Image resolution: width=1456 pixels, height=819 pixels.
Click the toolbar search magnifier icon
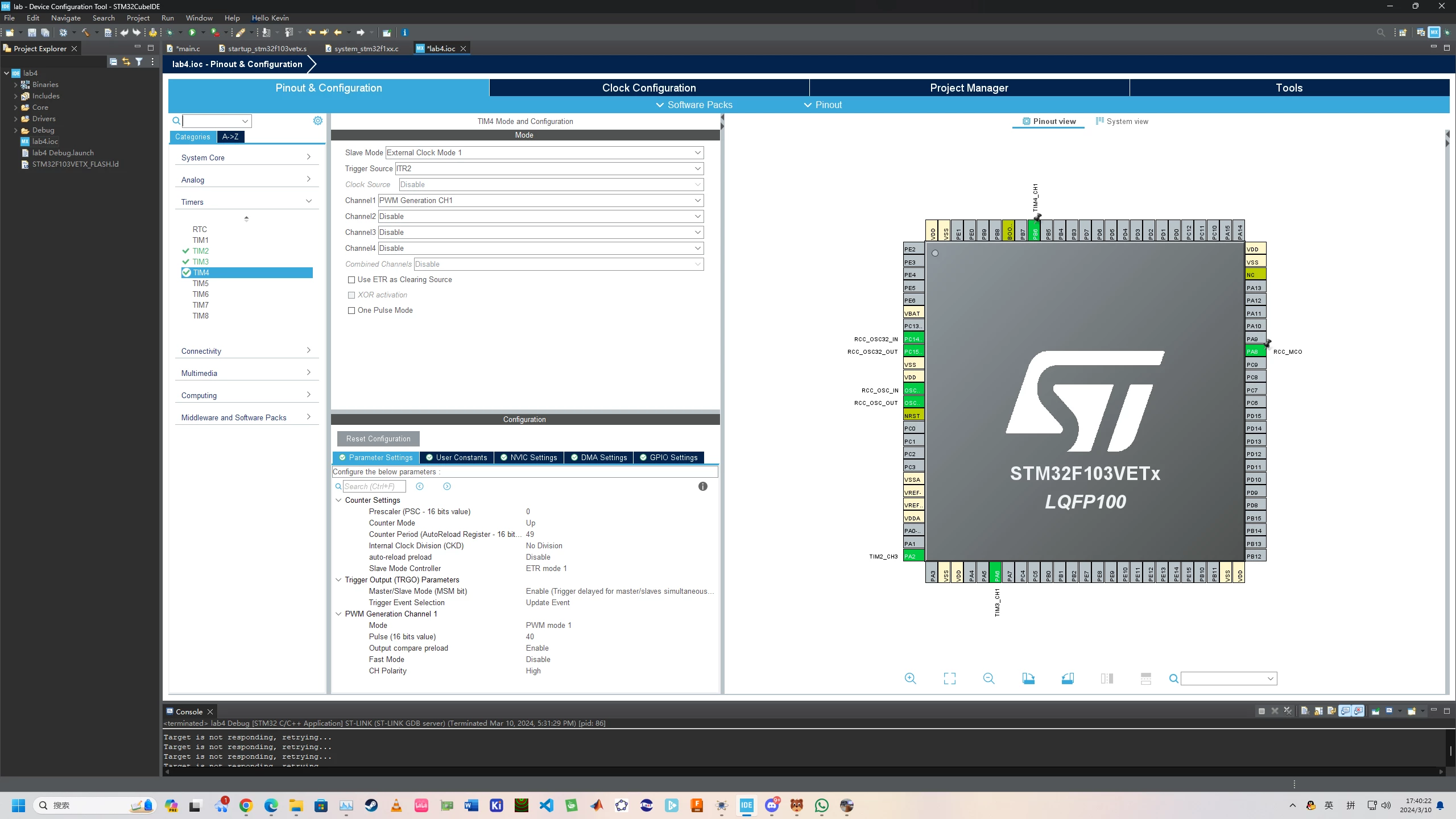point(1381,33)
